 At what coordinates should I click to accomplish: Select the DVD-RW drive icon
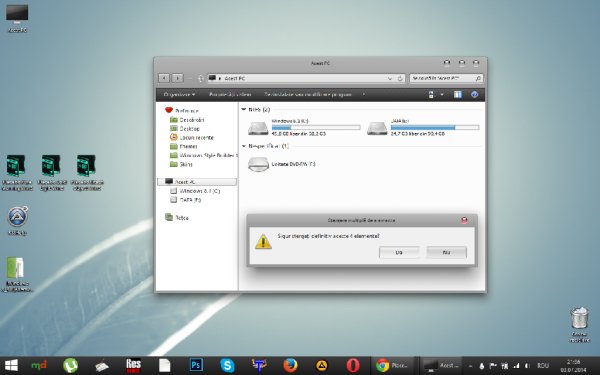258,164
